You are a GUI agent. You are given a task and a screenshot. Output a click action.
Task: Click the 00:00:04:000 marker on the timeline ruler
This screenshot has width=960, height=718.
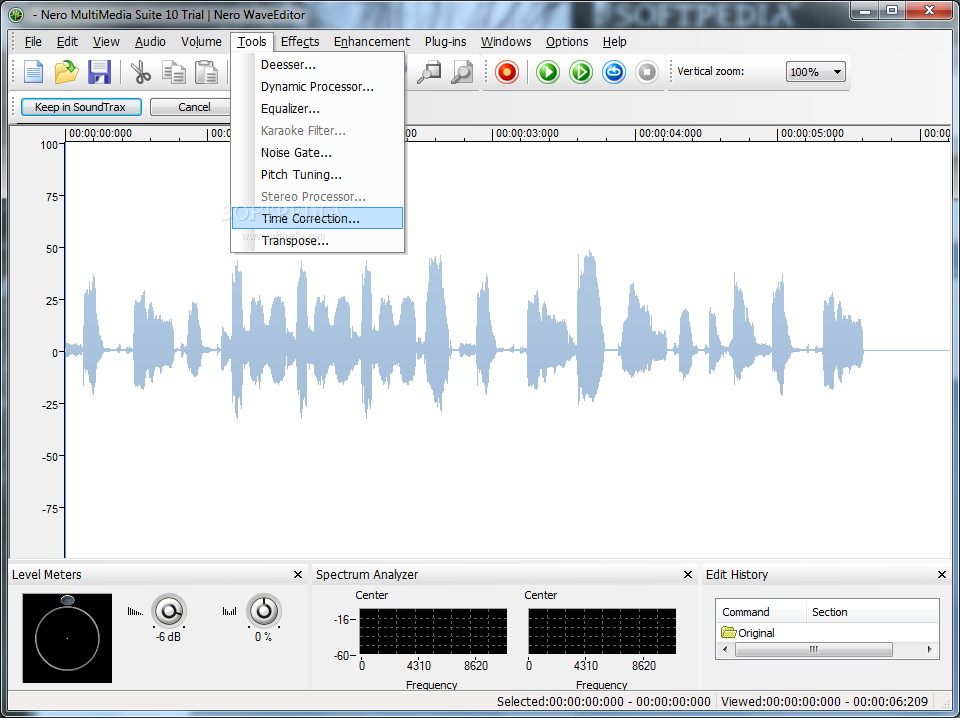coord(670,133)
